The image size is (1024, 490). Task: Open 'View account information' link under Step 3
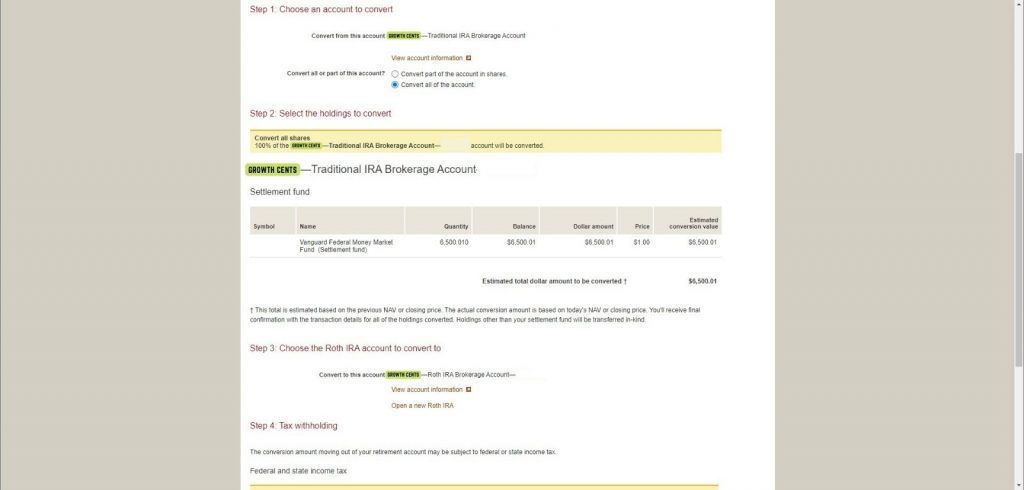pyautogui.click(x=426, y=389)
